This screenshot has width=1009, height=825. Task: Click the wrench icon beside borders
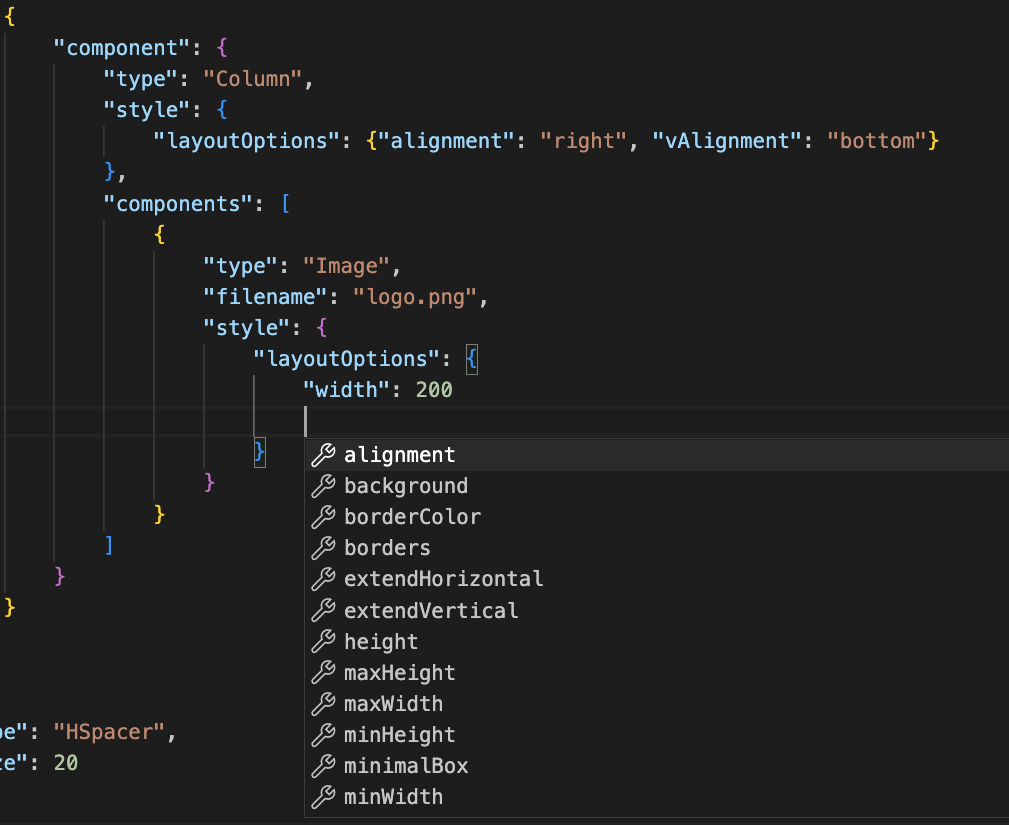pos(323,548)
